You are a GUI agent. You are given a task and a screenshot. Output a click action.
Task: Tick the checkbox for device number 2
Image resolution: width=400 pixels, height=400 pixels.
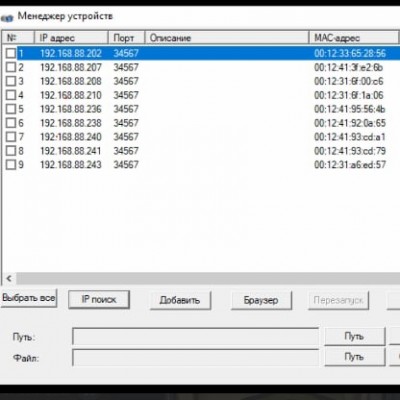(11, 67)
